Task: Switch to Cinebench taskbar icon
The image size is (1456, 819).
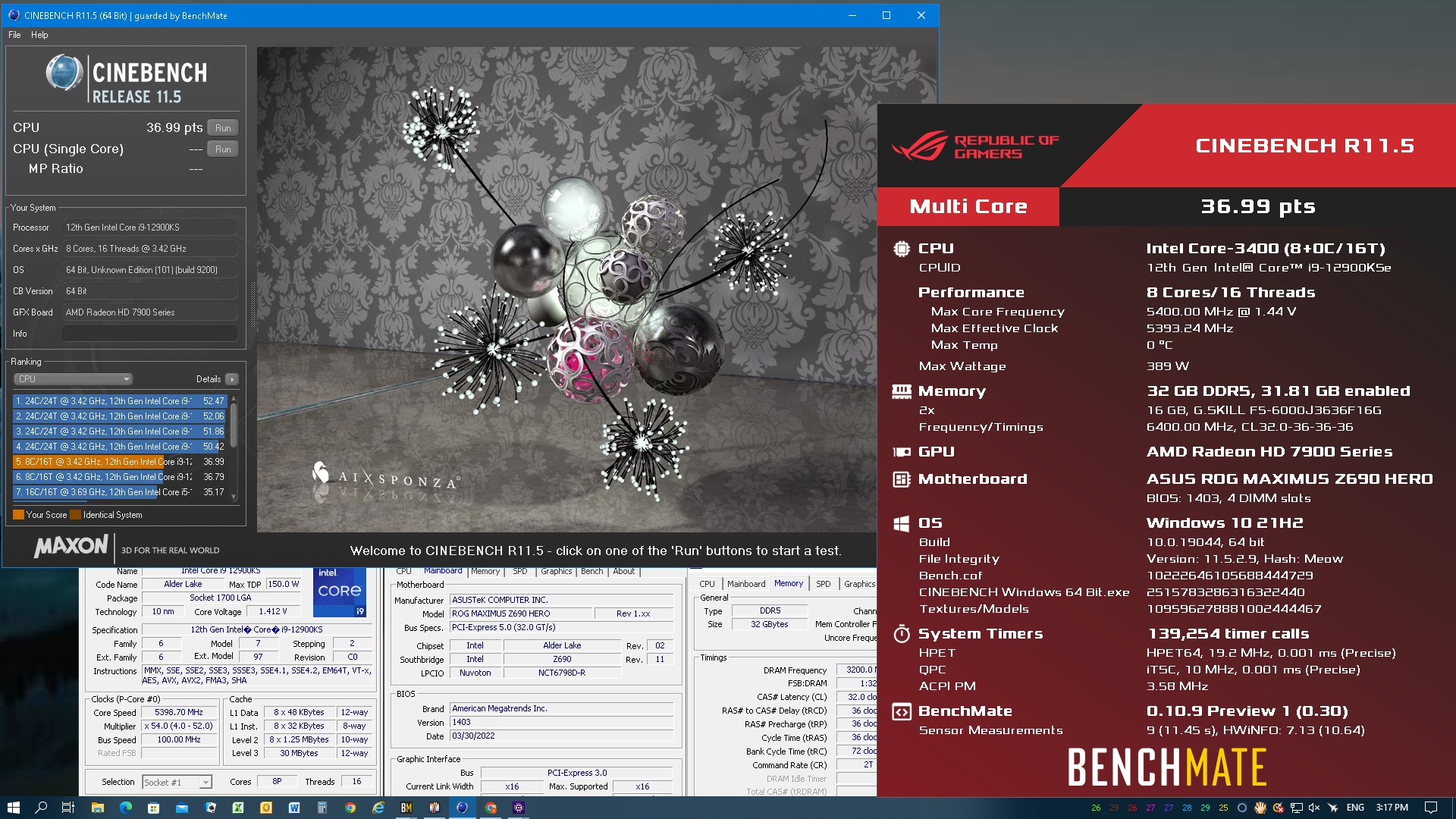Action: [x=462, y=808]
